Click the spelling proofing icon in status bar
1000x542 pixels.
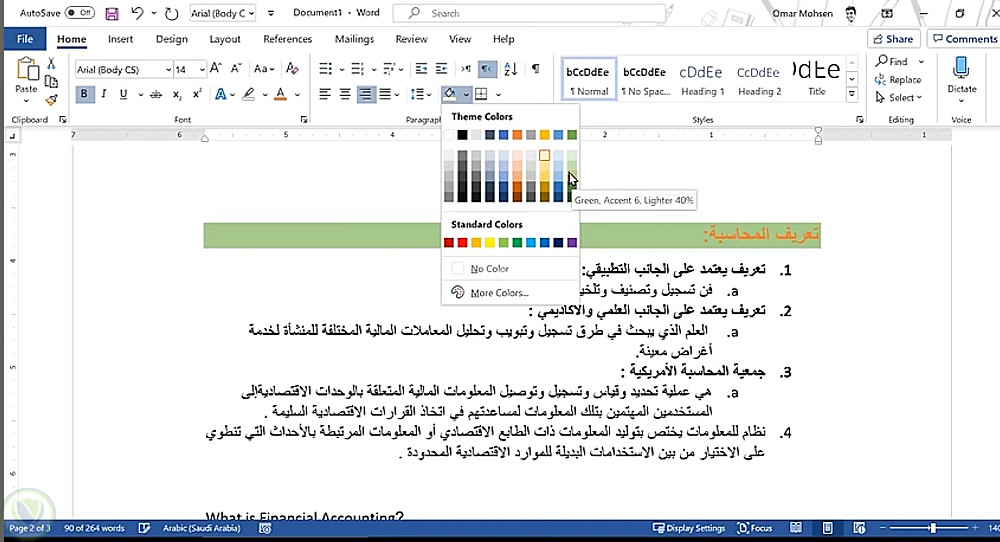(144, 528)
